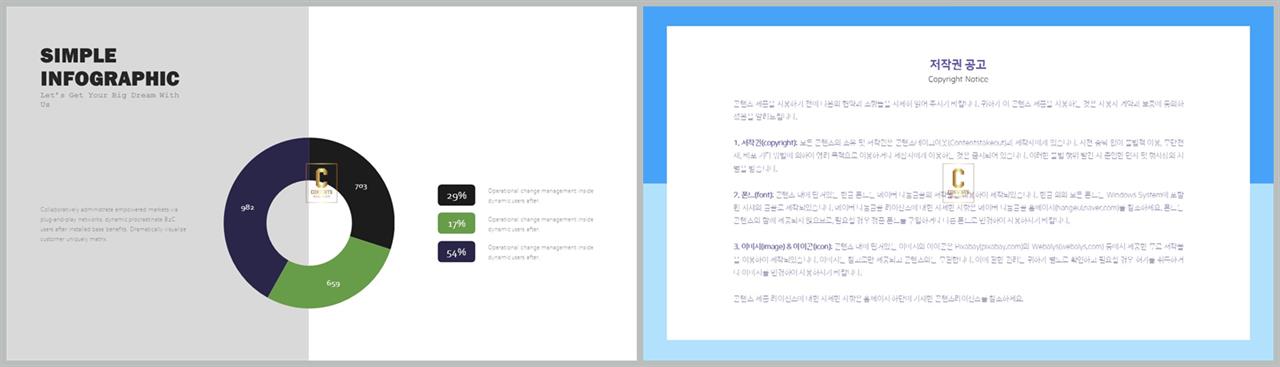Select the '2. 폰트(font)' paragraph
Viewport: 1280px width, 367px height.
pos(958,207)
